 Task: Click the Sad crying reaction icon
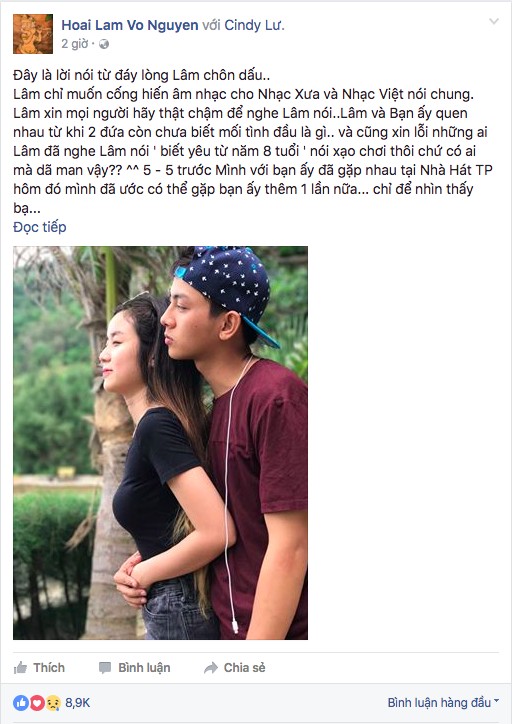(x=54, y=703)
